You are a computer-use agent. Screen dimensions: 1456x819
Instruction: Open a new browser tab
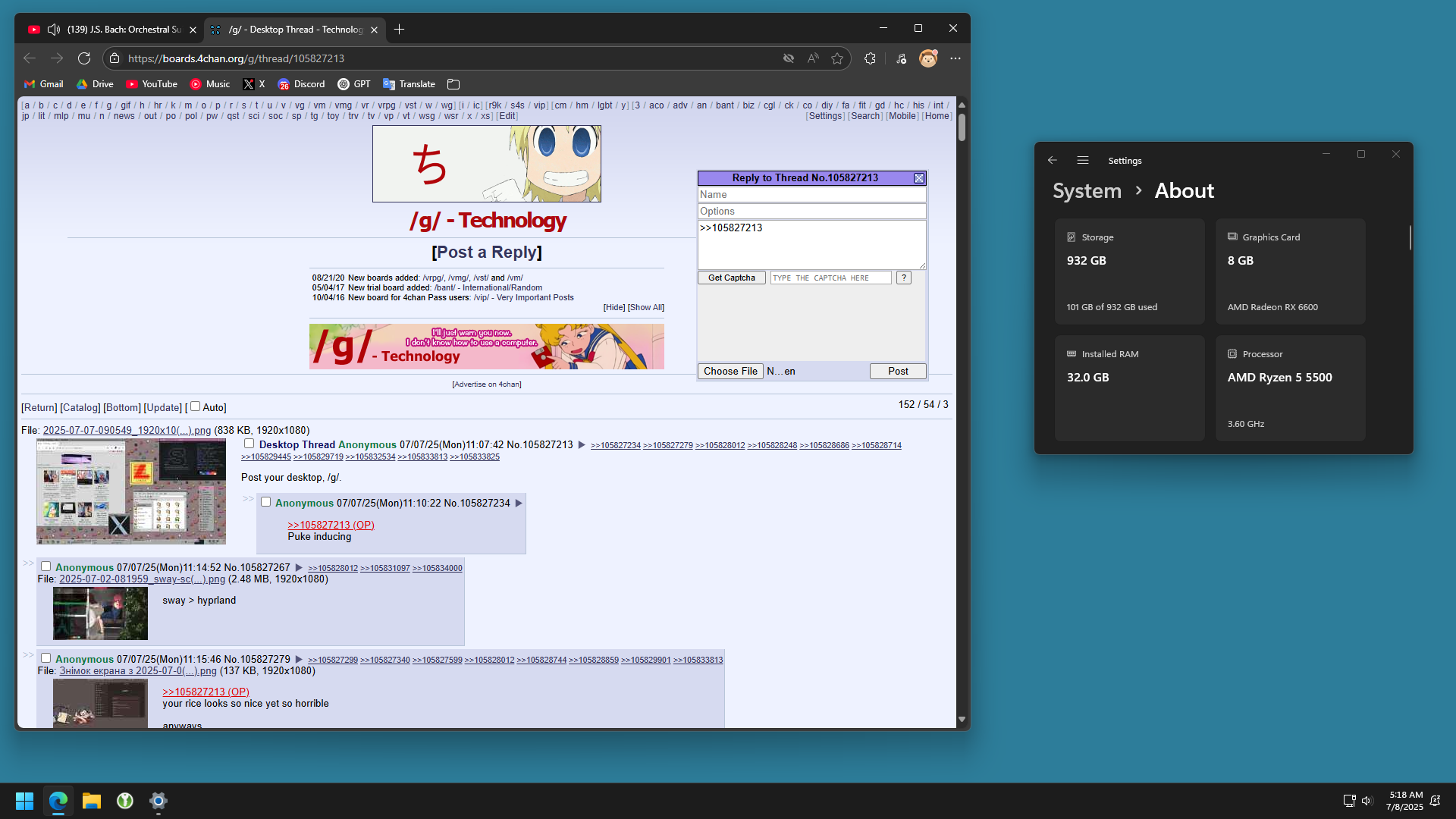[x=400, y=30]
